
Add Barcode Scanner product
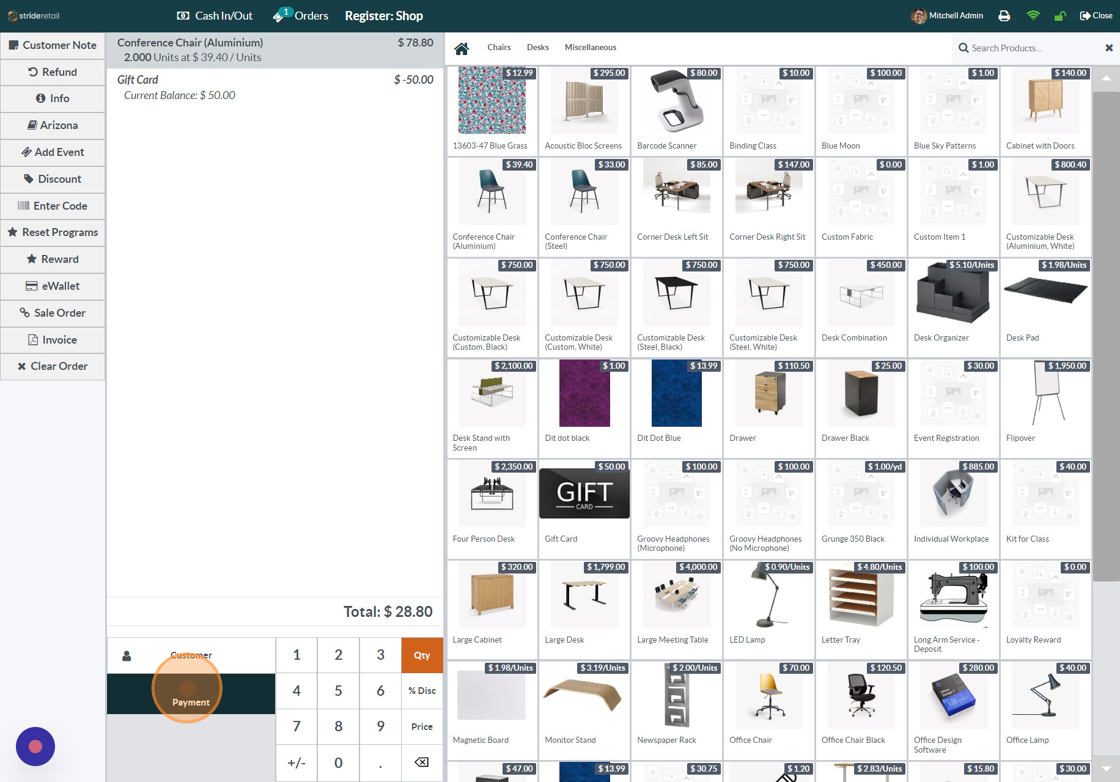(676, 111)
